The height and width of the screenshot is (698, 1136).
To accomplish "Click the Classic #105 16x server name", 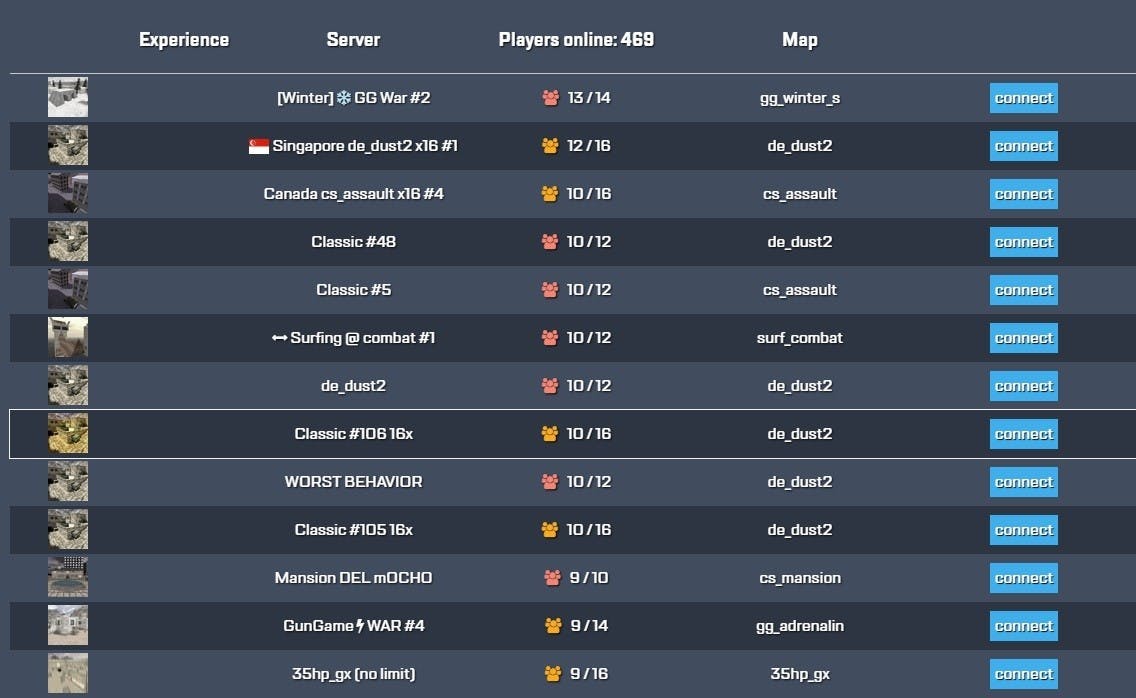I will [x=353, y=530].
